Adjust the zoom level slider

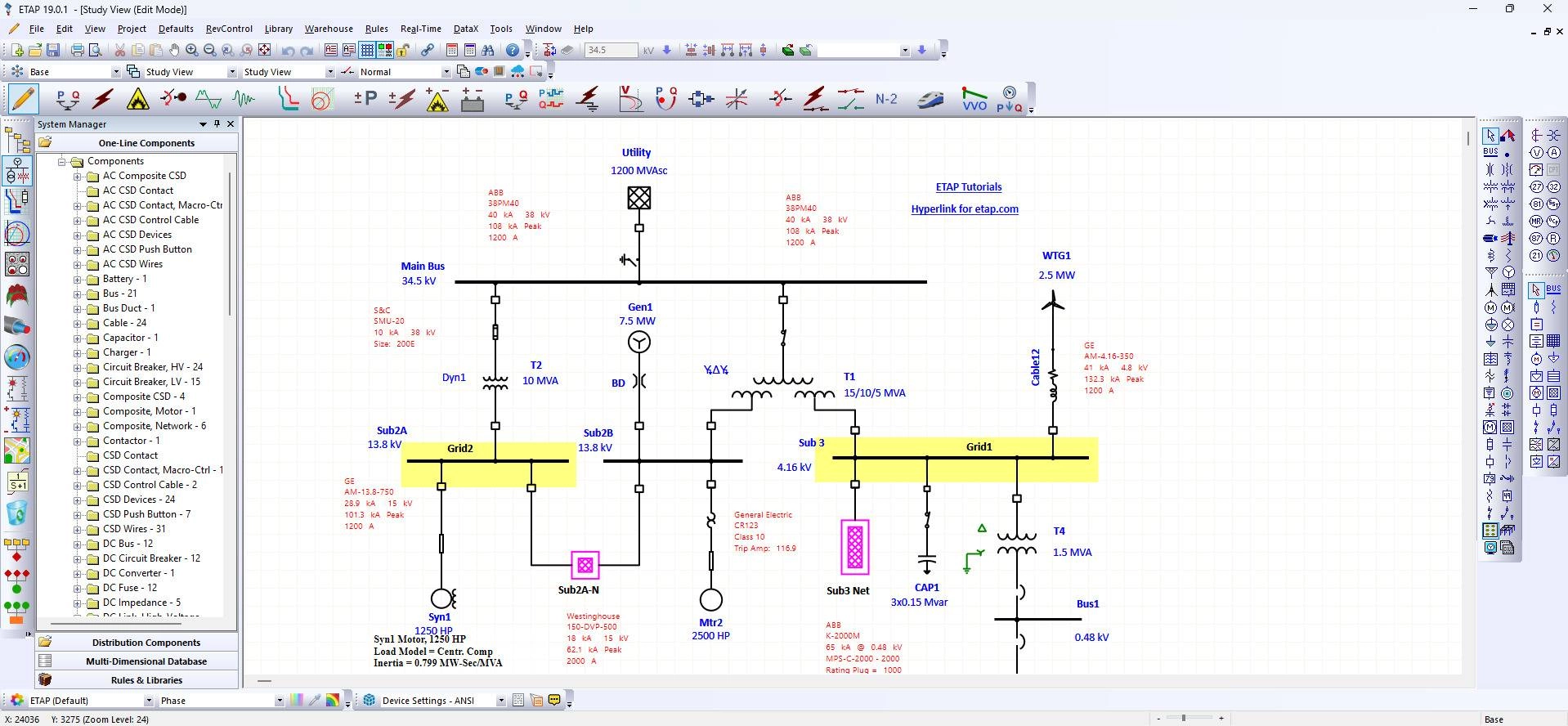(1183, 718)
